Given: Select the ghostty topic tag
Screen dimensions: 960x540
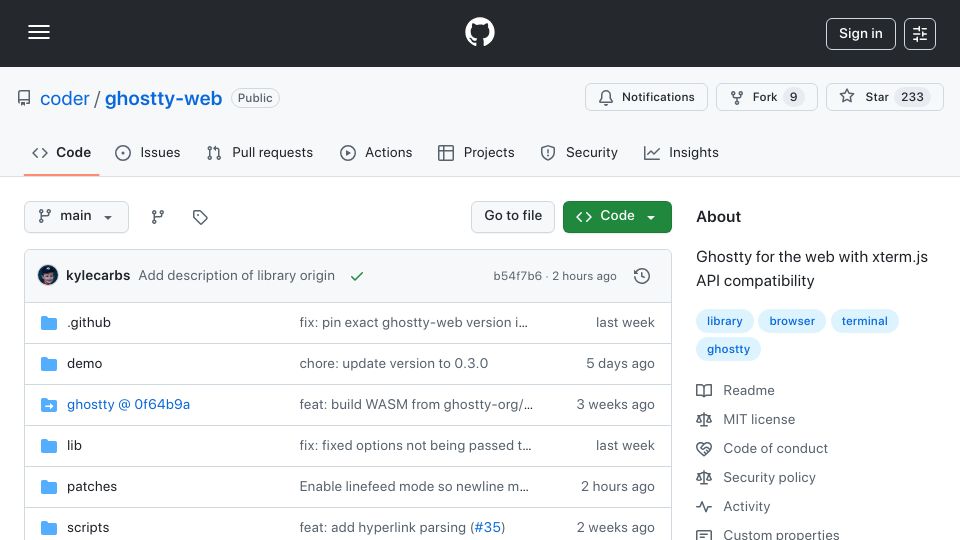Looking at the screenshot, I should point(728,350).
